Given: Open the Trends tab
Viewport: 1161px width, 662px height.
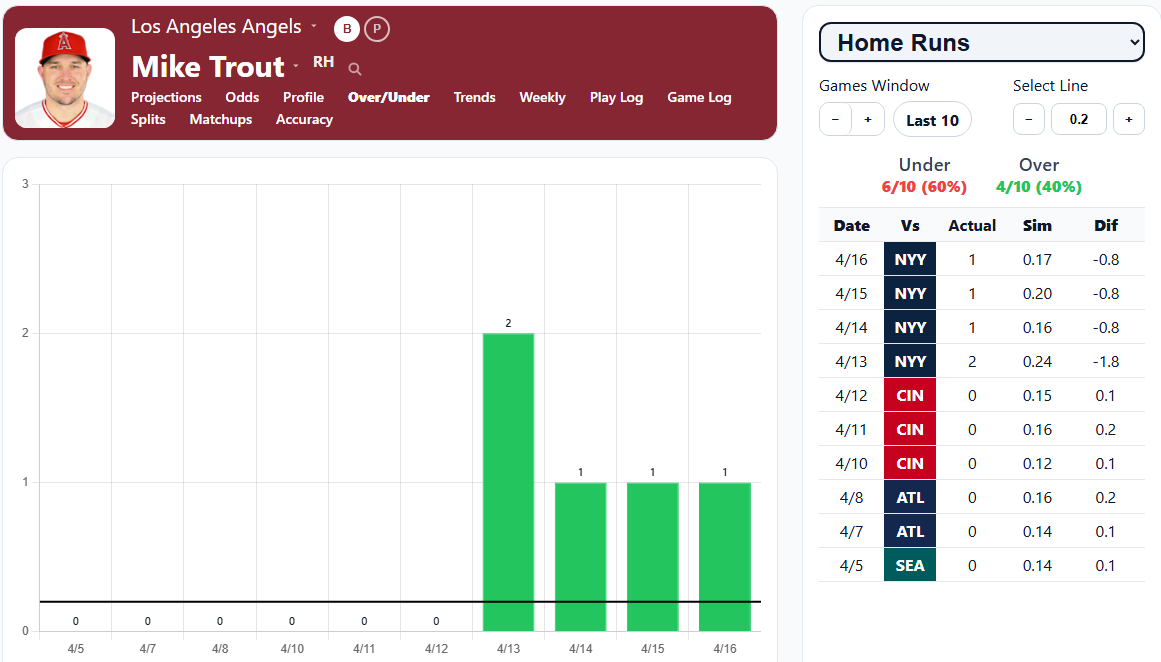Looking at the screenshot, I should tap(475, 97).
